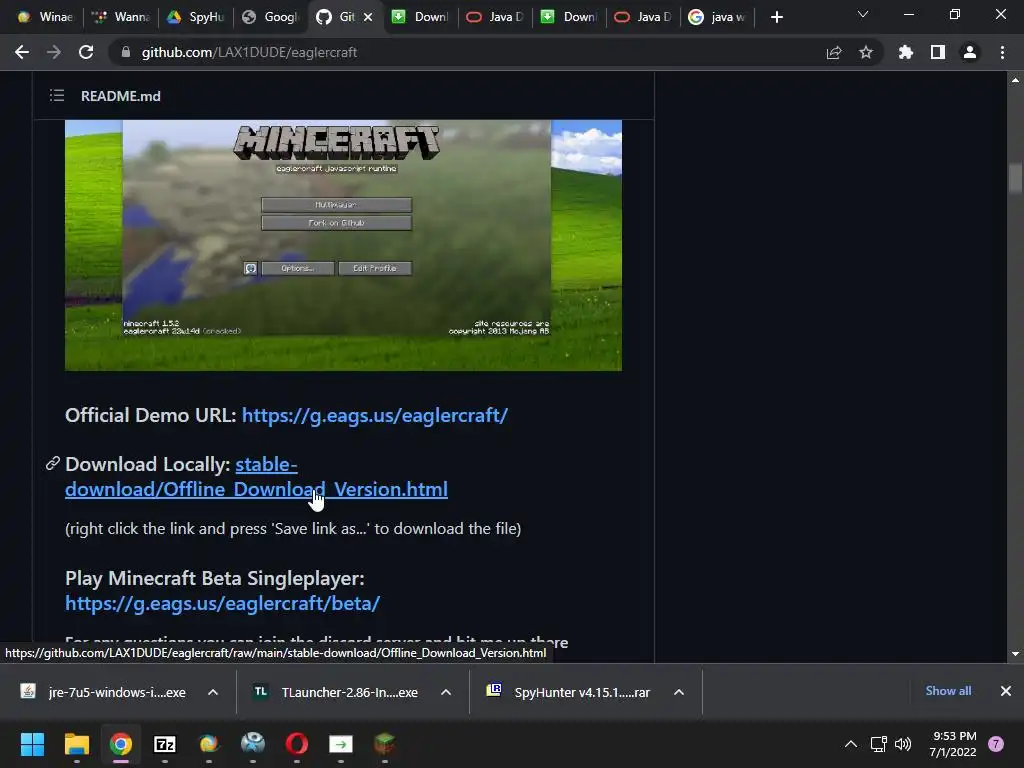This screenshot has width=1024, height=768.
Task: Close the downloads bar
Action: [1006, 691]
